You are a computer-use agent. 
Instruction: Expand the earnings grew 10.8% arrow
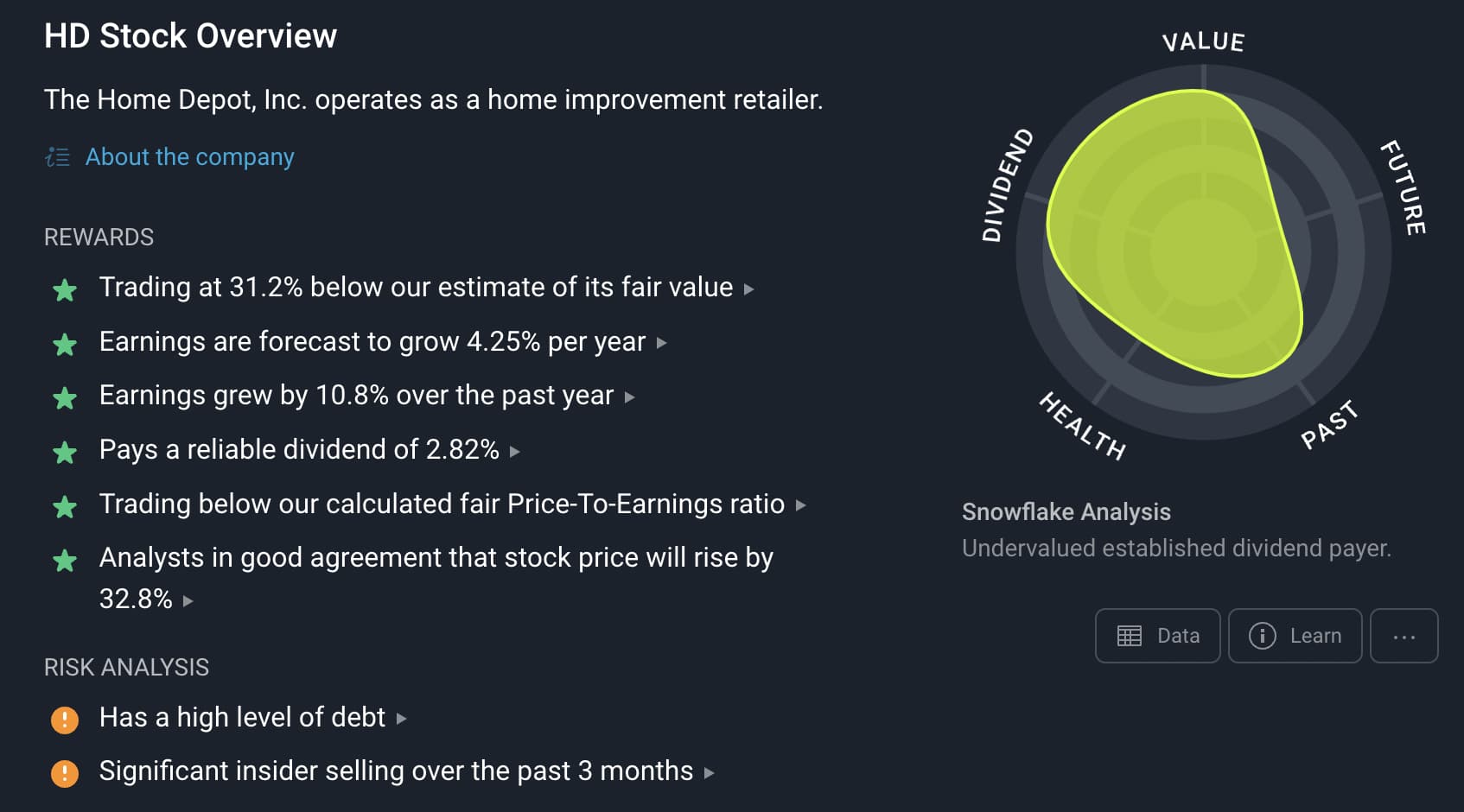pyautogui.click(x=630, y=397)
